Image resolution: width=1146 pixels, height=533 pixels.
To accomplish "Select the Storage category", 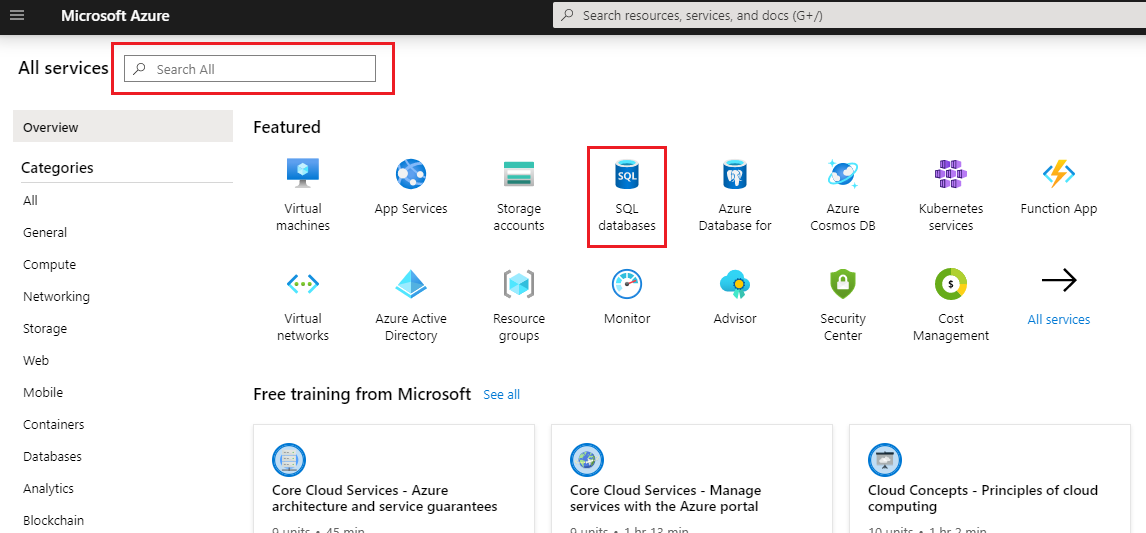I will tap(45, 328).
